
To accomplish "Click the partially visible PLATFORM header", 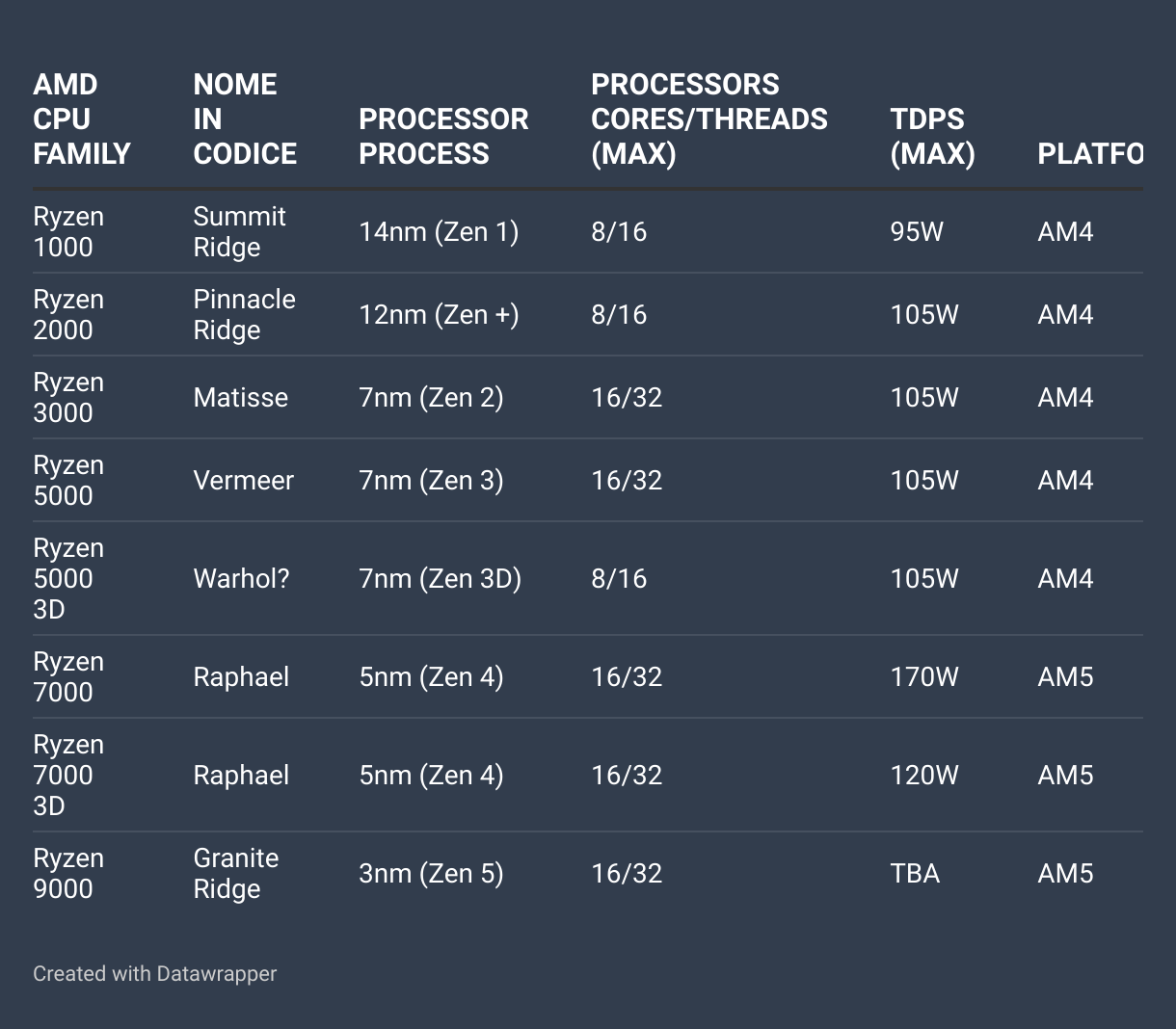I will [x=1089, y=153].
